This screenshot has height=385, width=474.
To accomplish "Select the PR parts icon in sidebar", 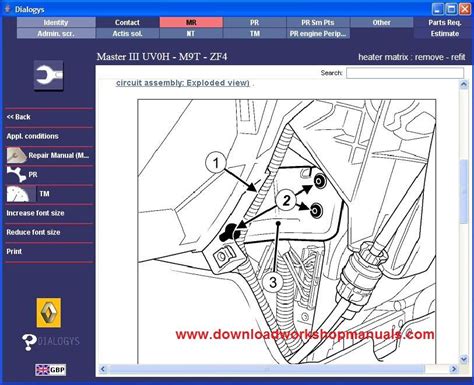I will point(16,174).
